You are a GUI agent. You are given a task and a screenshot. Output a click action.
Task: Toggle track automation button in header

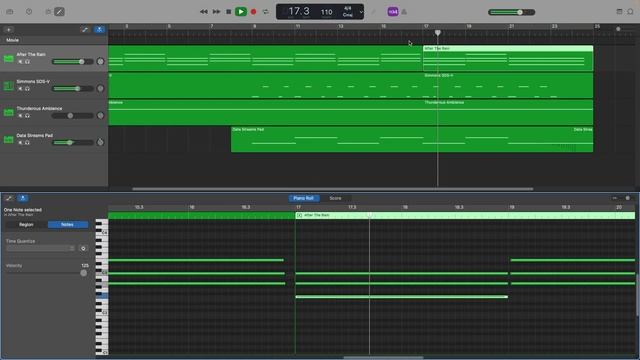[84, 29]
